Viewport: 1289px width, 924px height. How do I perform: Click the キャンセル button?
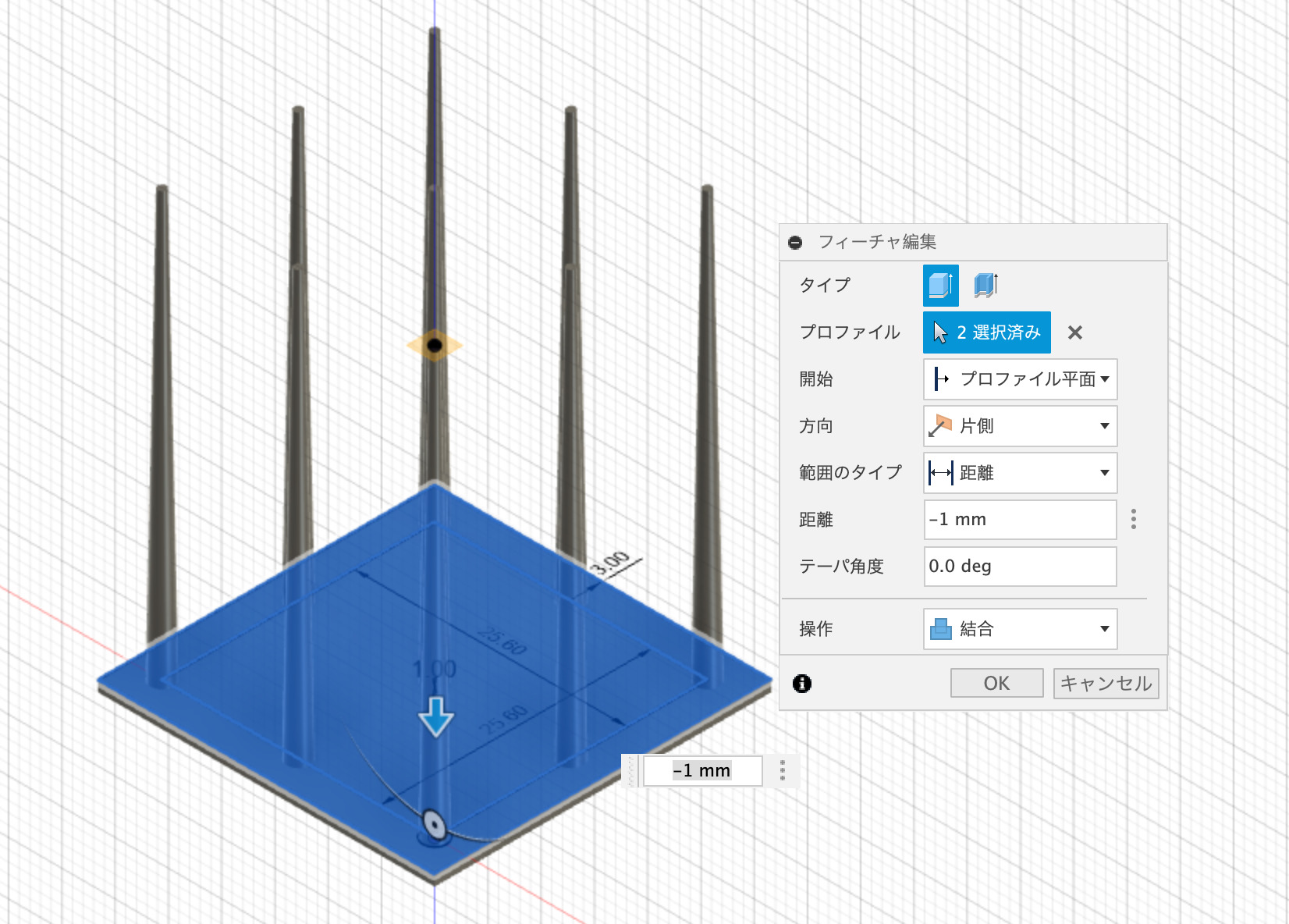coord(1106,684)
